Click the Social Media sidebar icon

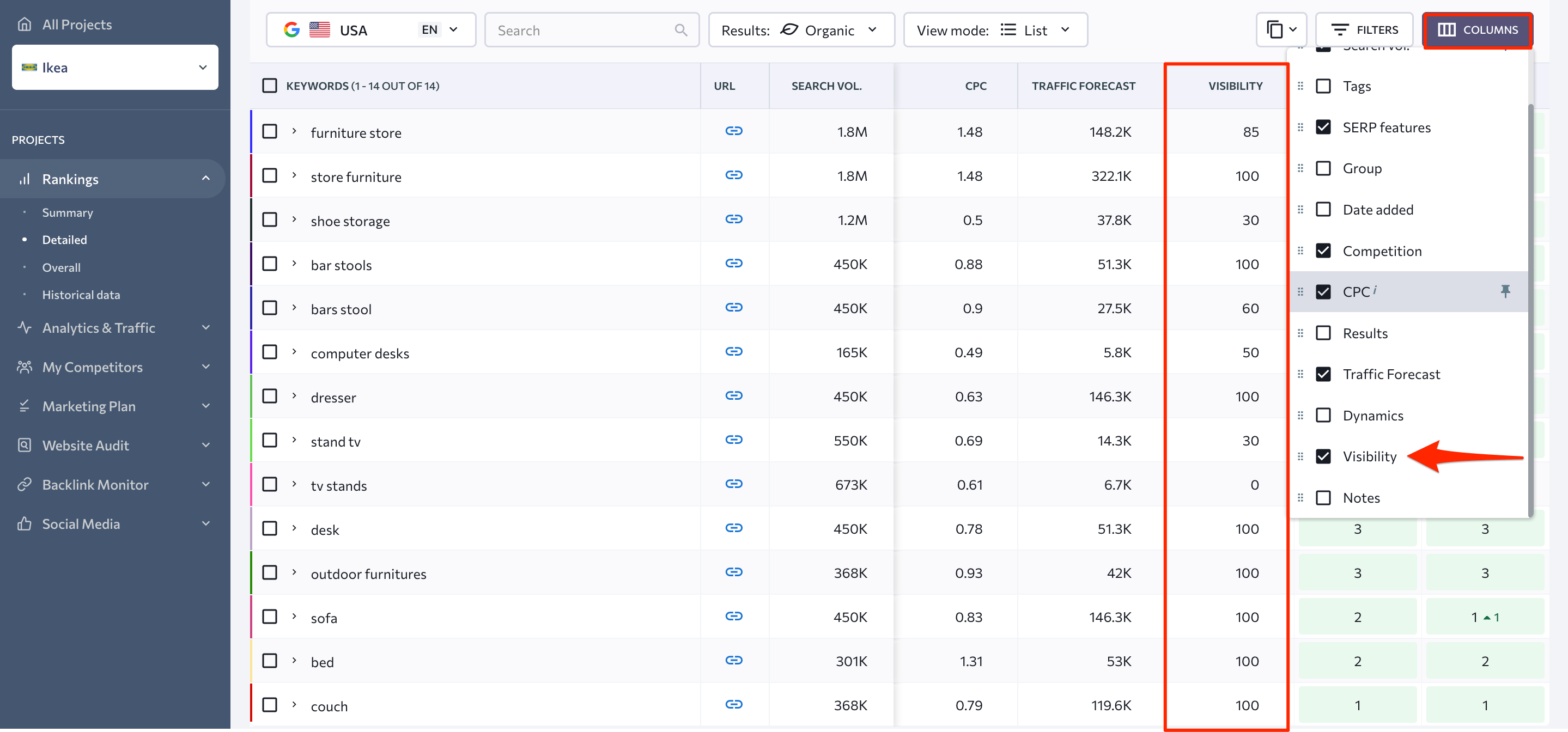pyautogui.click(x=25, y=523)
